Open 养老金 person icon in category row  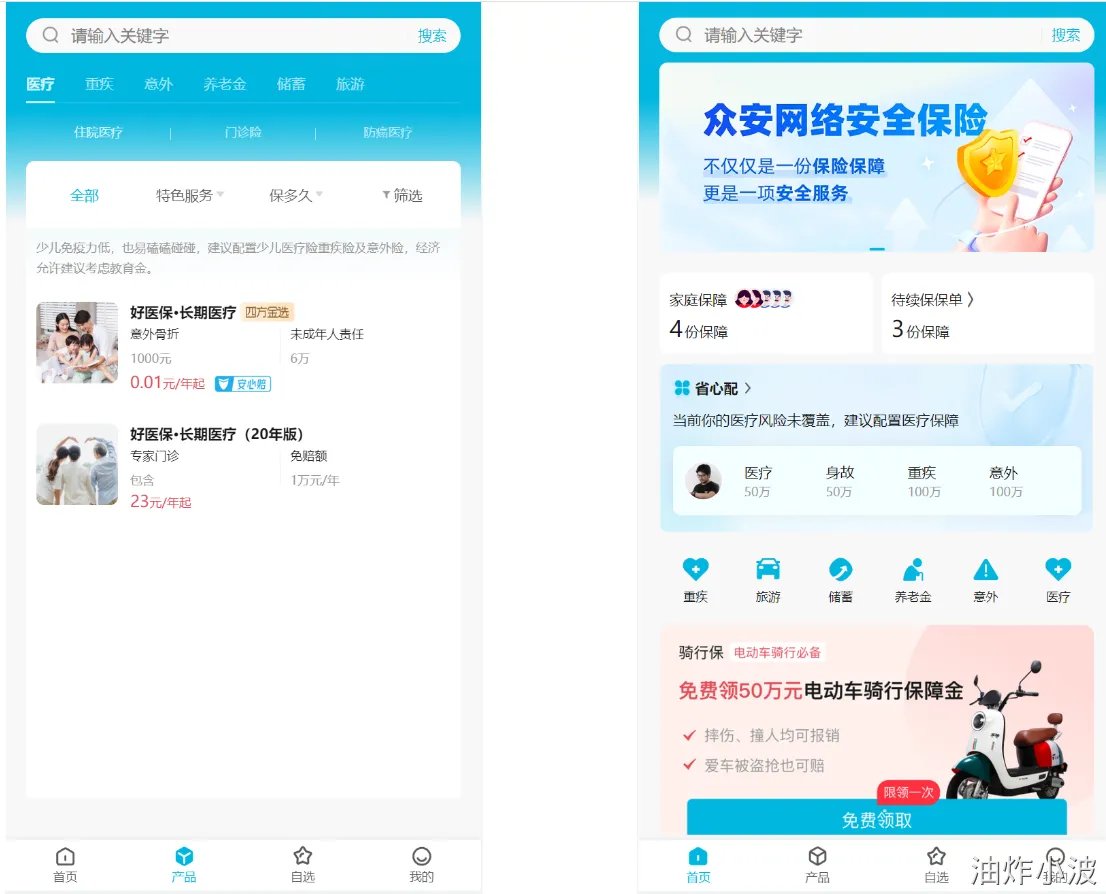coord(913,569)
